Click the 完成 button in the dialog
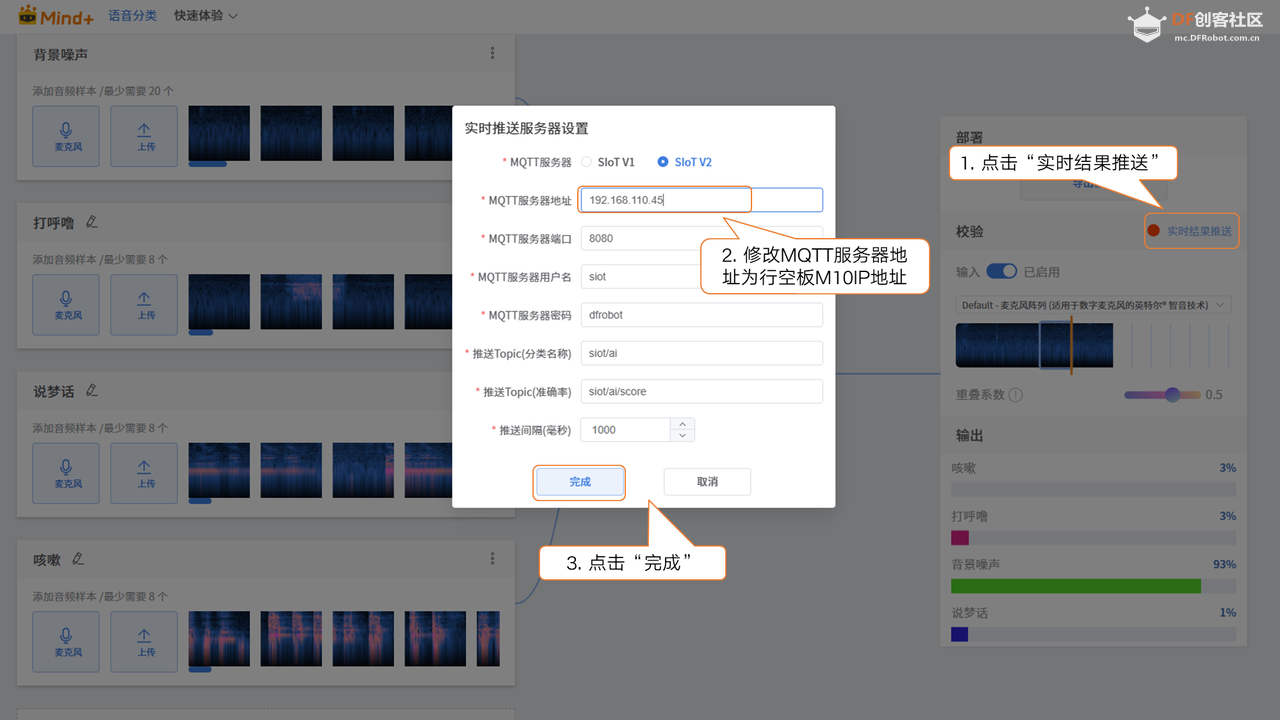 579,481
